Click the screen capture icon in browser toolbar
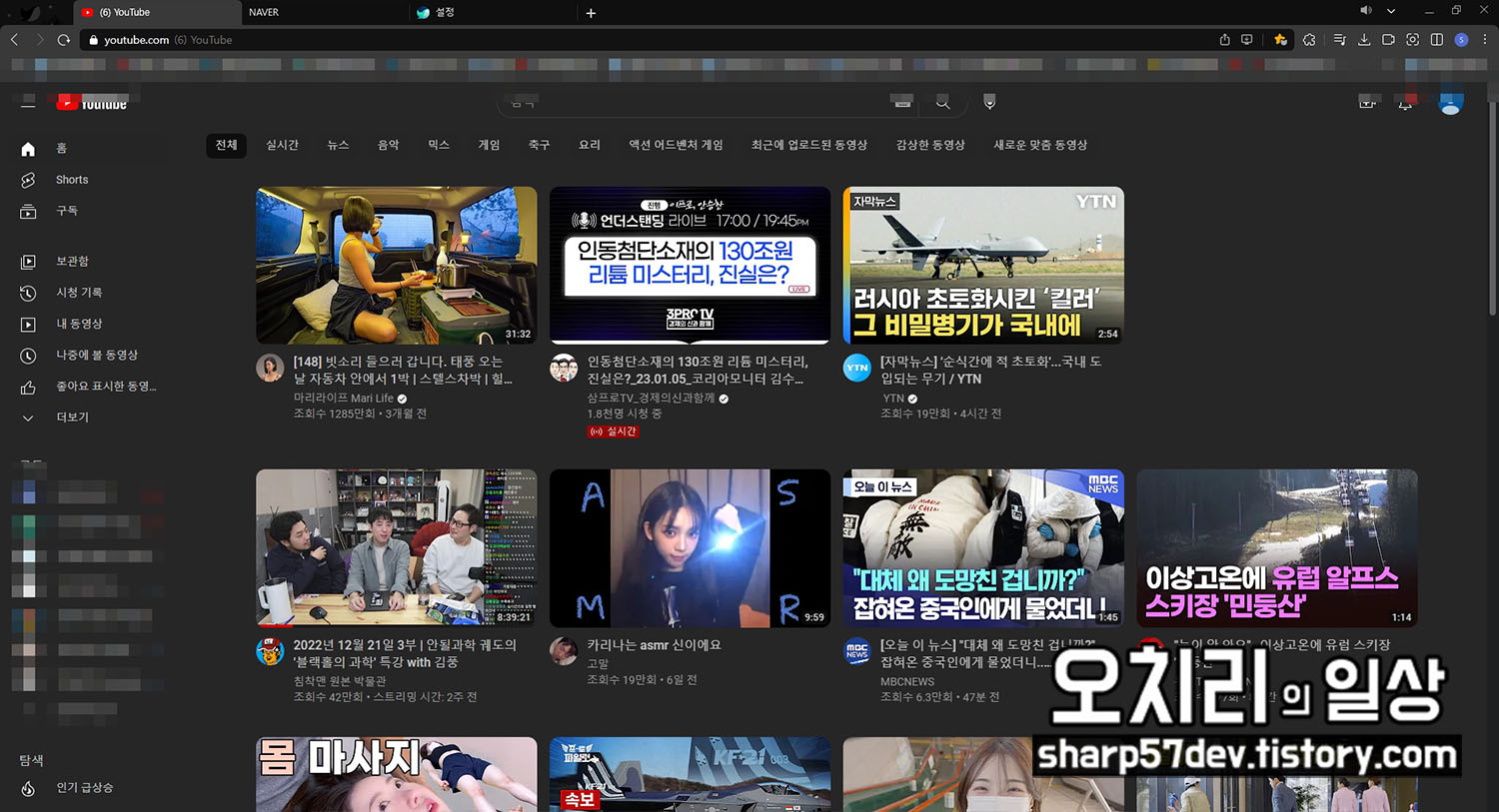The width and height of the screenshot is (1499, 812). coord(1412,40)
